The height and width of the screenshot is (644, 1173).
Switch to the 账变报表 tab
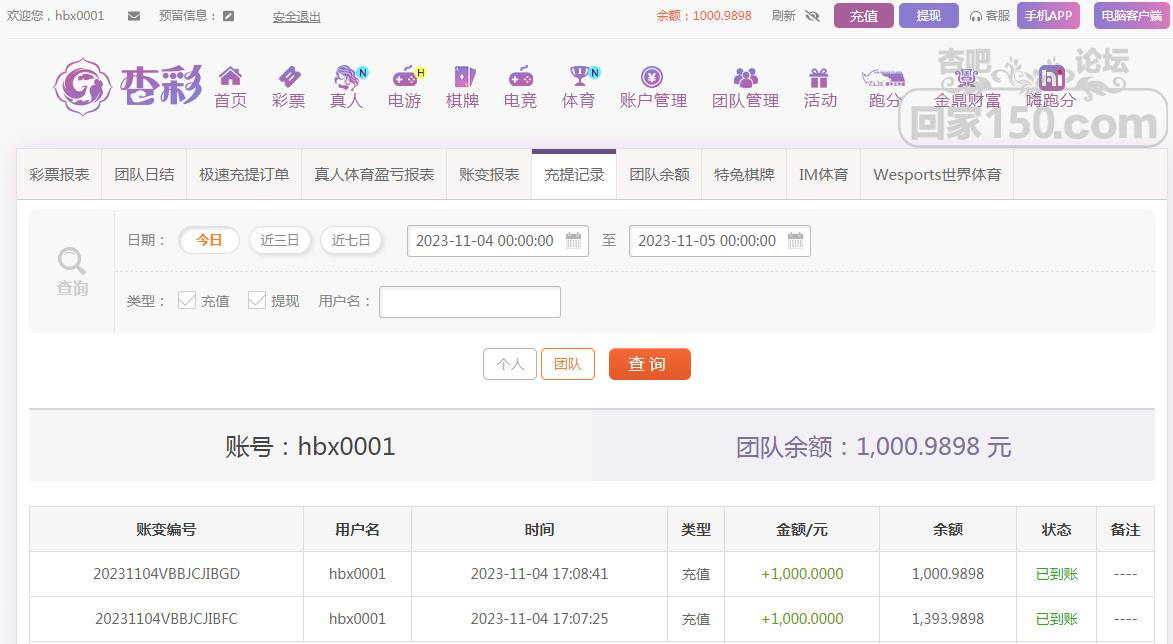pos(489,174)
